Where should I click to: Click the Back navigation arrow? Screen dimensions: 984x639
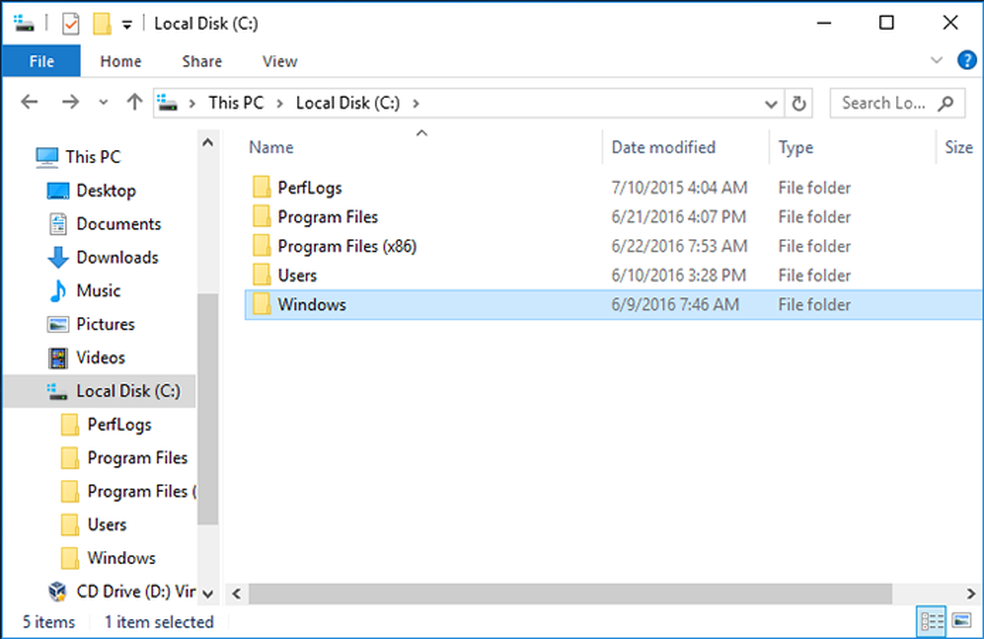pos(29,102)
